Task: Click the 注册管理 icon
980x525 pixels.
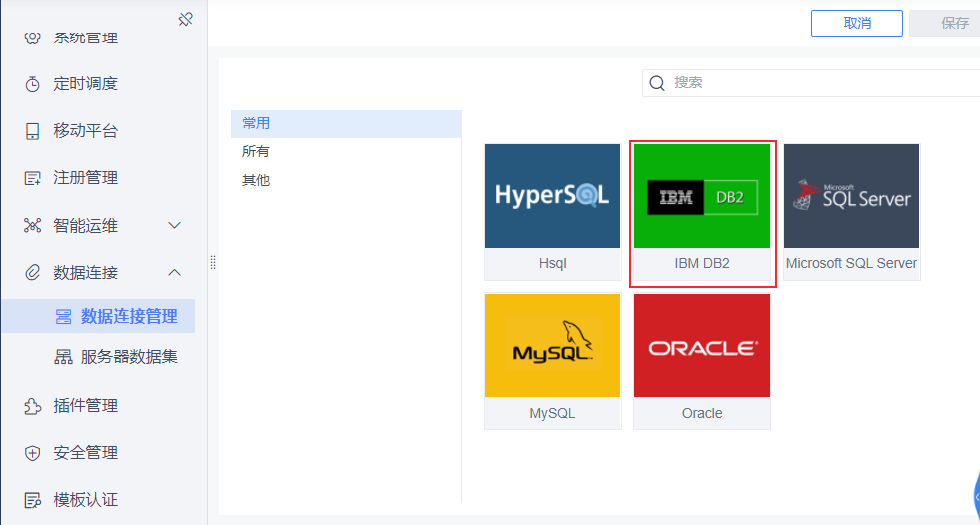Action: pos(32,178)
